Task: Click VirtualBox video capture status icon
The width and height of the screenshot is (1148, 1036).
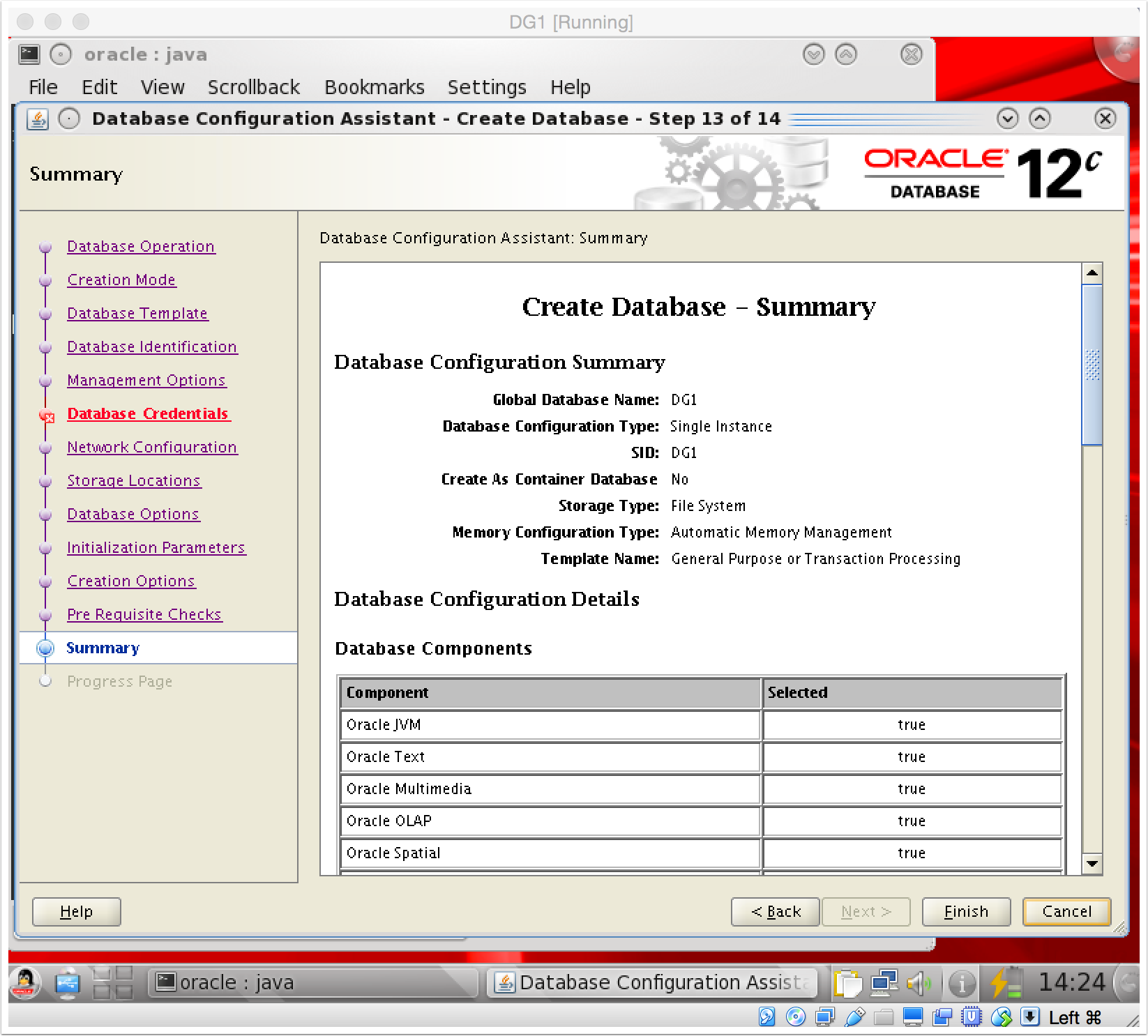Action: [942, 1017]
